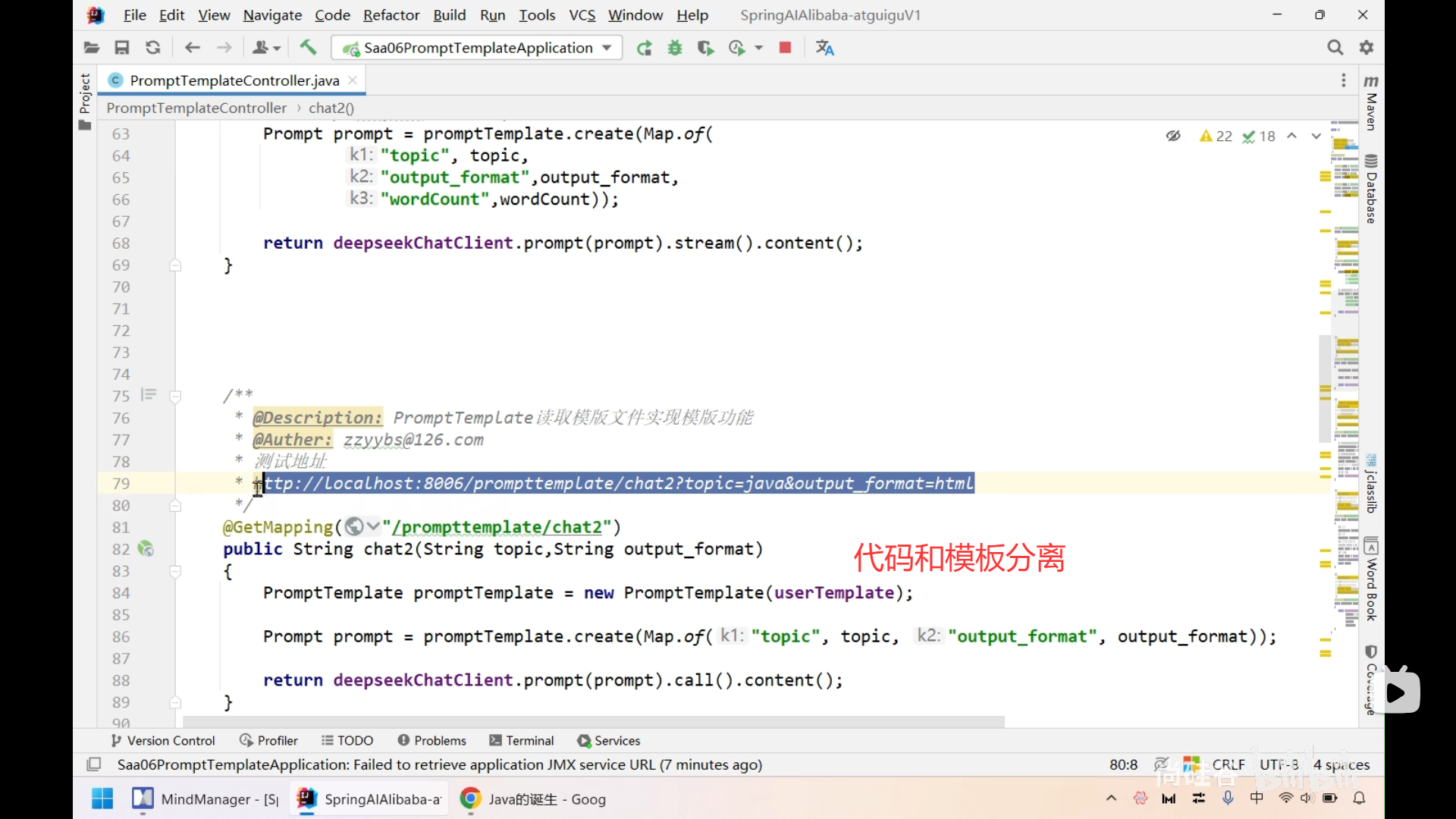
Task: Toggle rendered doc view on line 75
Action: (x=149, y=394)
